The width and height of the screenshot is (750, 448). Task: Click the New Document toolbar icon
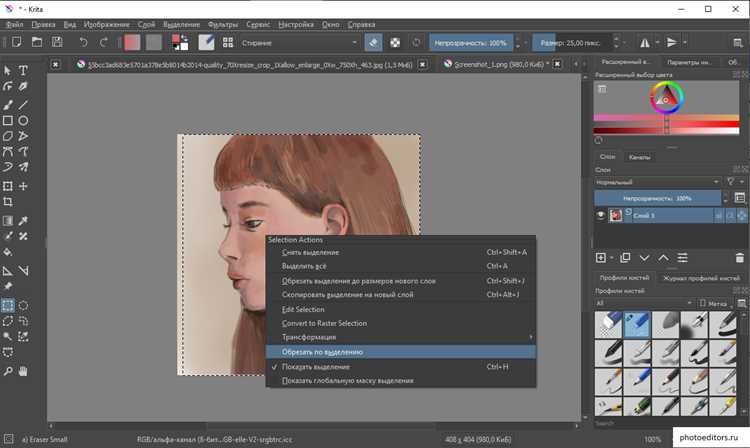tap(16, 43)
